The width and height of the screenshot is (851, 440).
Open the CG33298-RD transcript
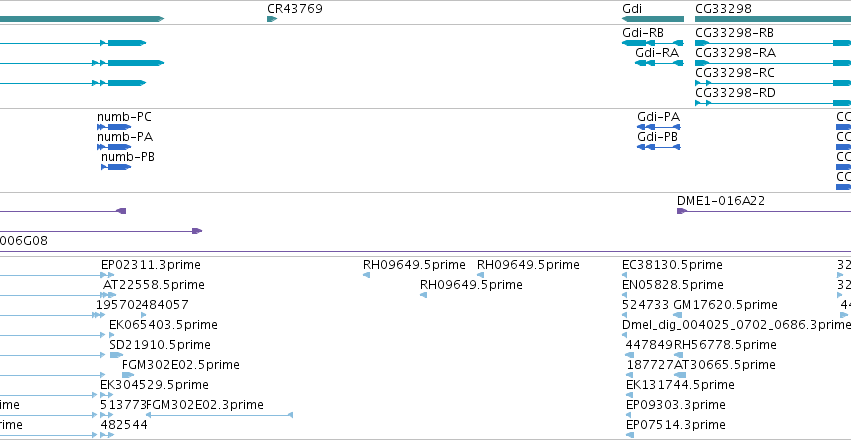(x=770, y=103)
